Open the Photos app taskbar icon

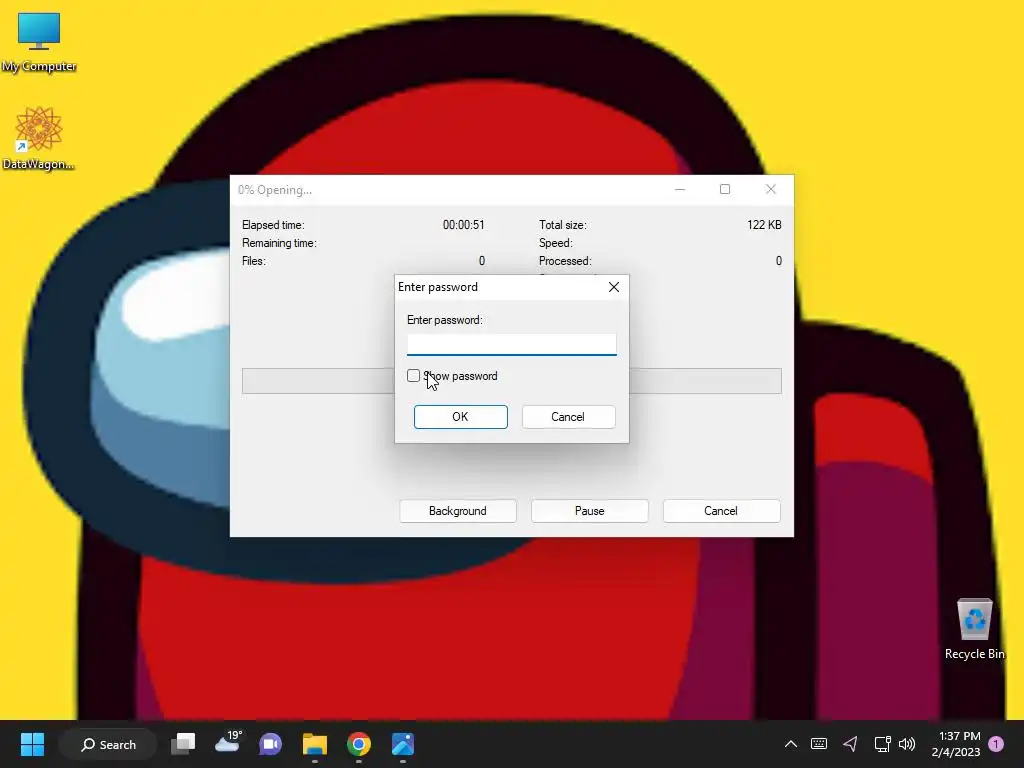pyautogui.click(x=403, y=744)
